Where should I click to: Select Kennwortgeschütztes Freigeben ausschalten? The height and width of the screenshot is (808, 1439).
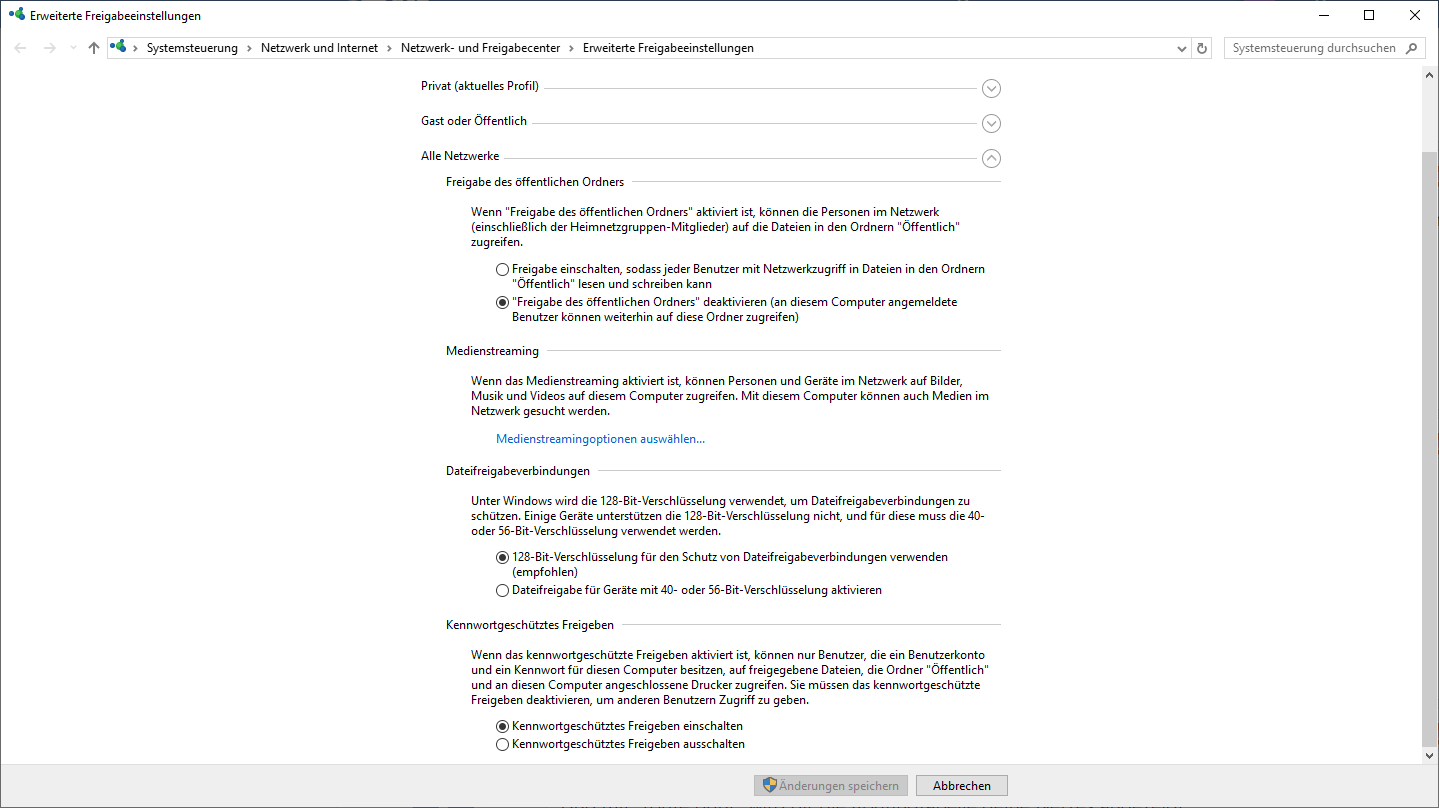(502, 745)
